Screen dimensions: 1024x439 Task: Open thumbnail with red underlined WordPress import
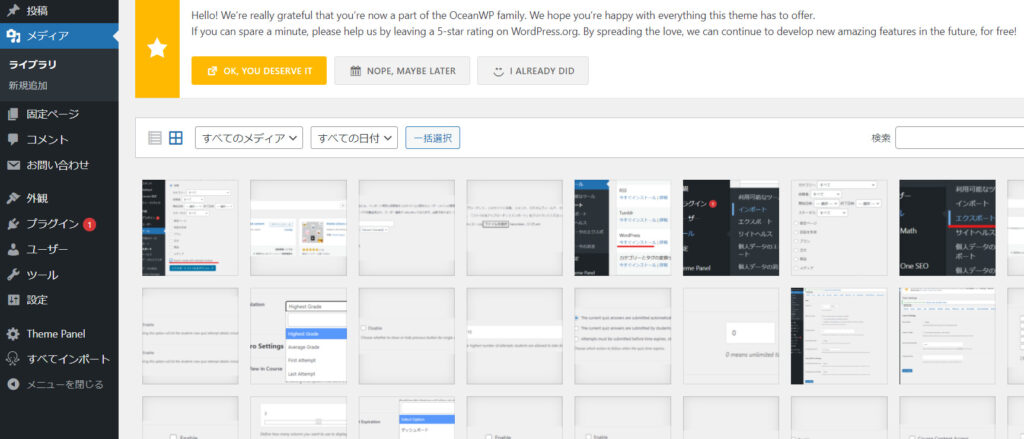pyautogui.click(x=623, y=228)
